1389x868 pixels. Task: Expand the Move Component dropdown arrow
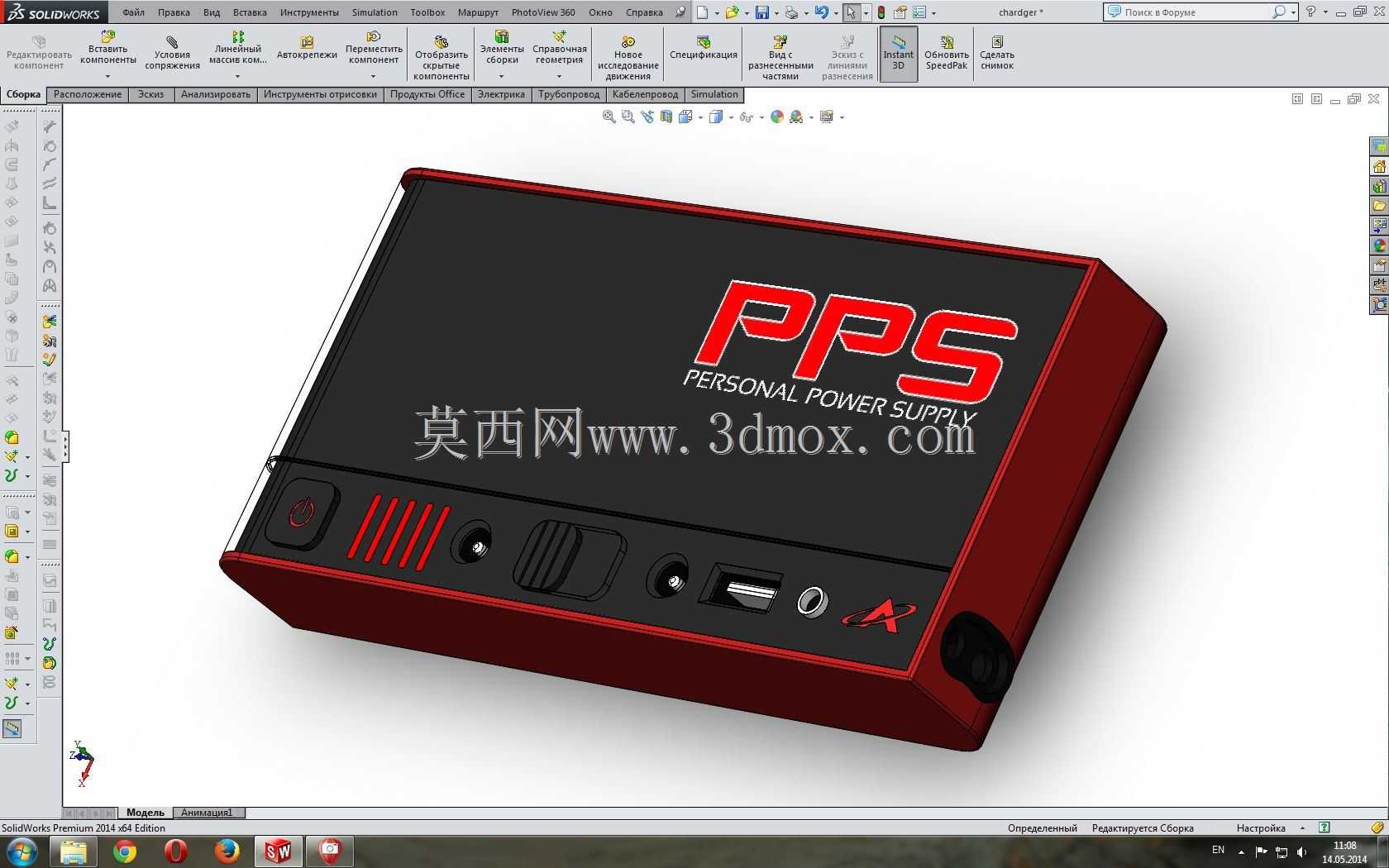pos(374,76)
